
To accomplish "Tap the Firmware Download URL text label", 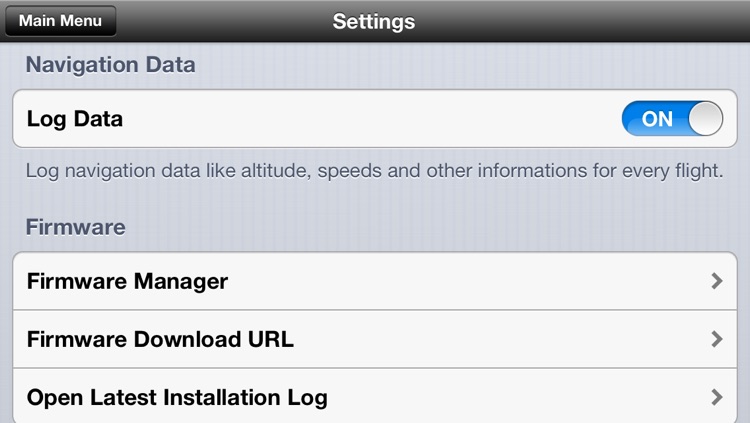I will pyautogui.click(x=160, y=339).
